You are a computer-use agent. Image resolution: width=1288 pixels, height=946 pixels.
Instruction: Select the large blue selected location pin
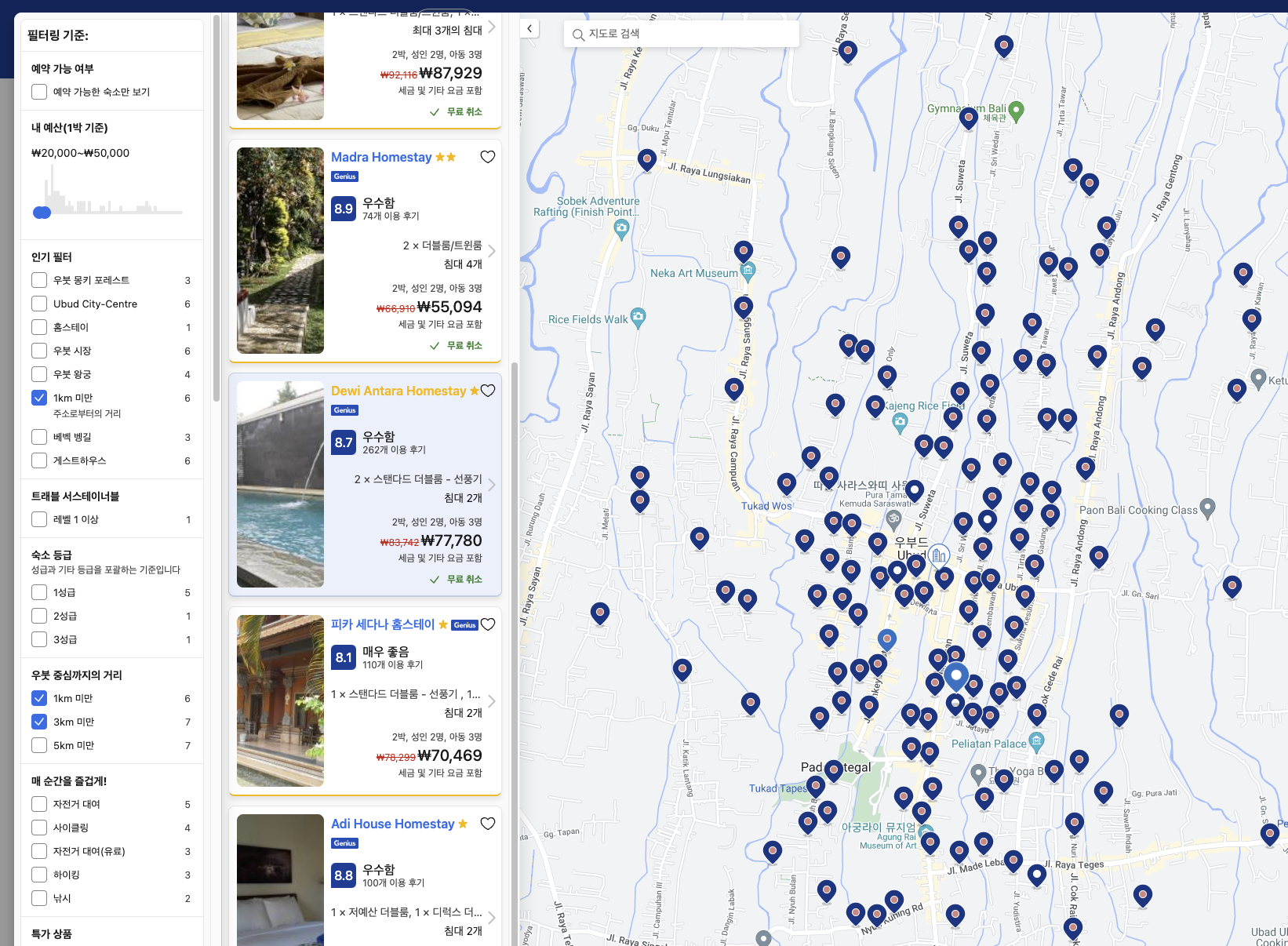coord(955,676)
